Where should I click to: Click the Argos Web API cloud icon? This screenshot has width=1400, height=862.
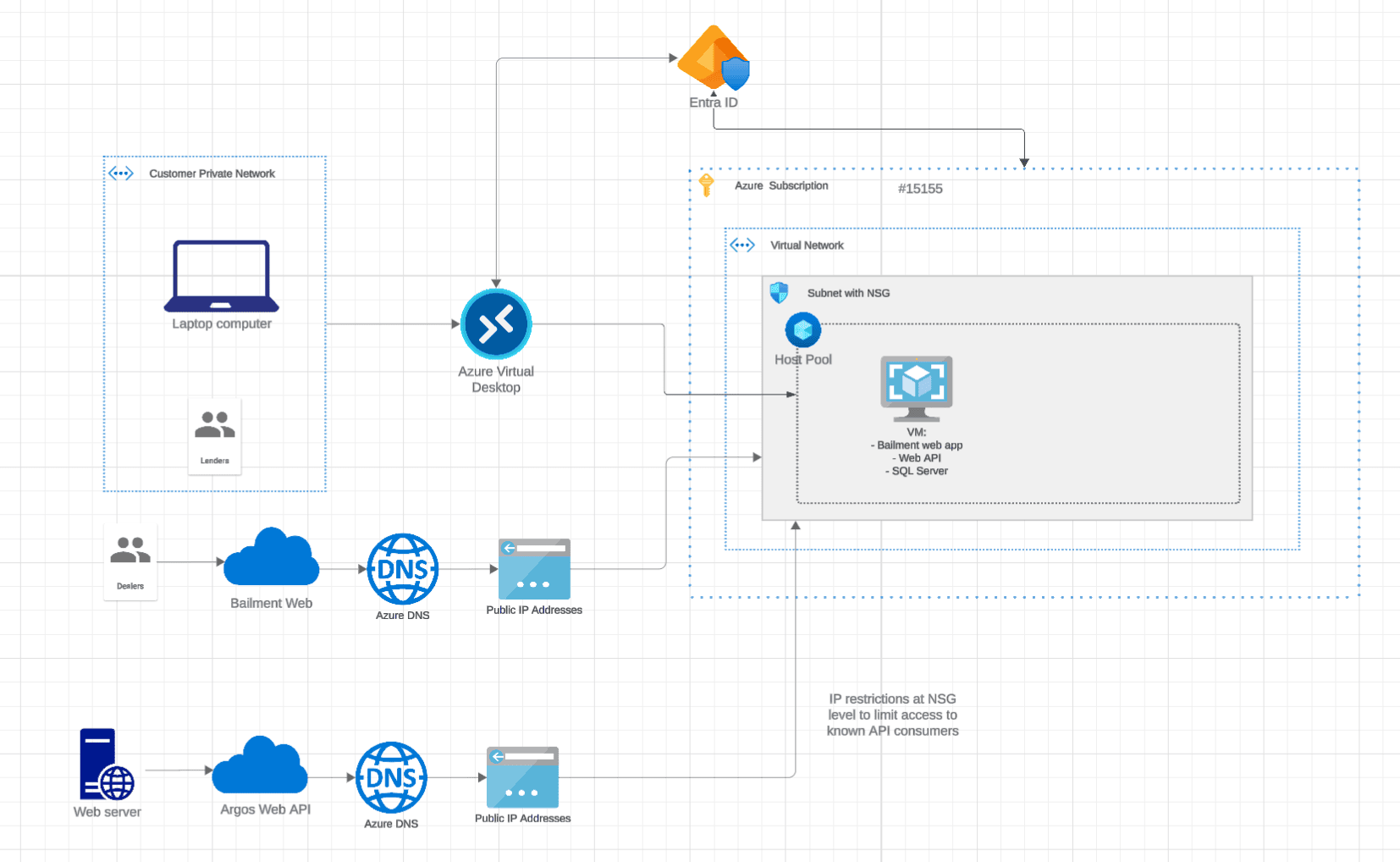pyautogui.click(x=260, y=765)
